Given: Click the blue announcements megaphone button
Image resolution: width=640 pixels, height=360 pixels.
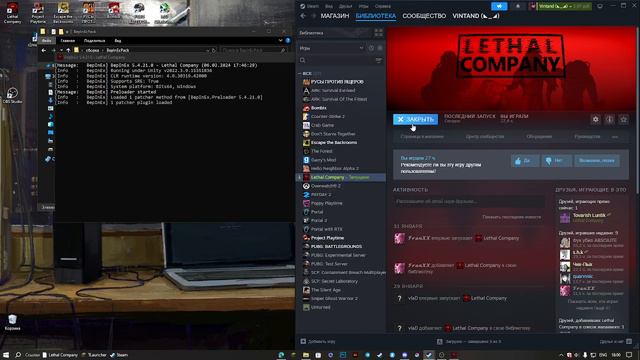Looking at the screenshot, I should click(x=499, y=6).
